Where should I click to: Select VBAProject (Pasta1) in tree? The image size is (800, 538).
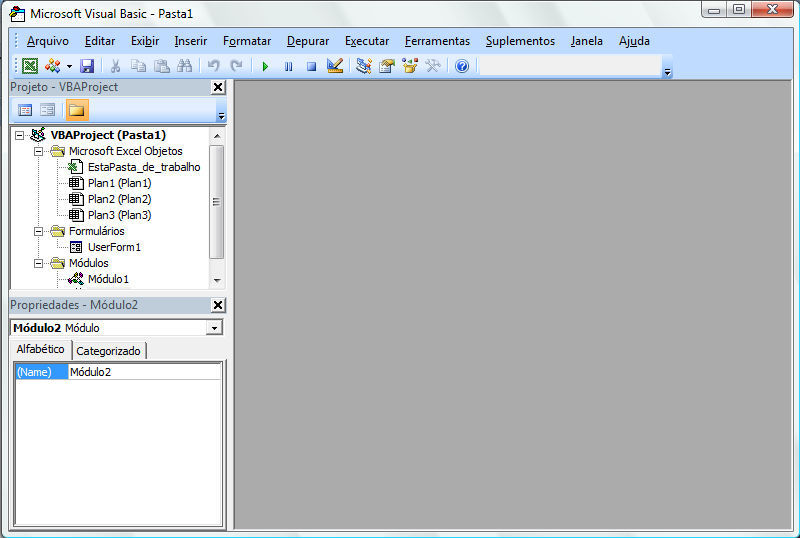(108, 135)
